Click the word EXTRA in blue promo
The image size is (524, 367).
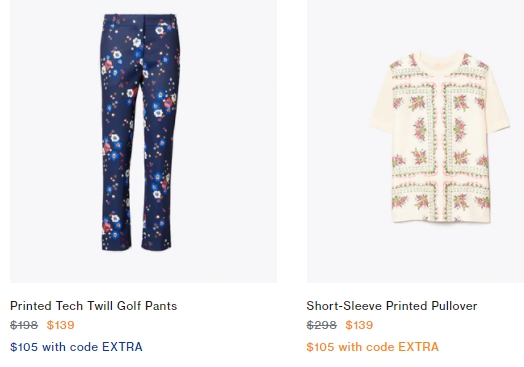(122, 347)
